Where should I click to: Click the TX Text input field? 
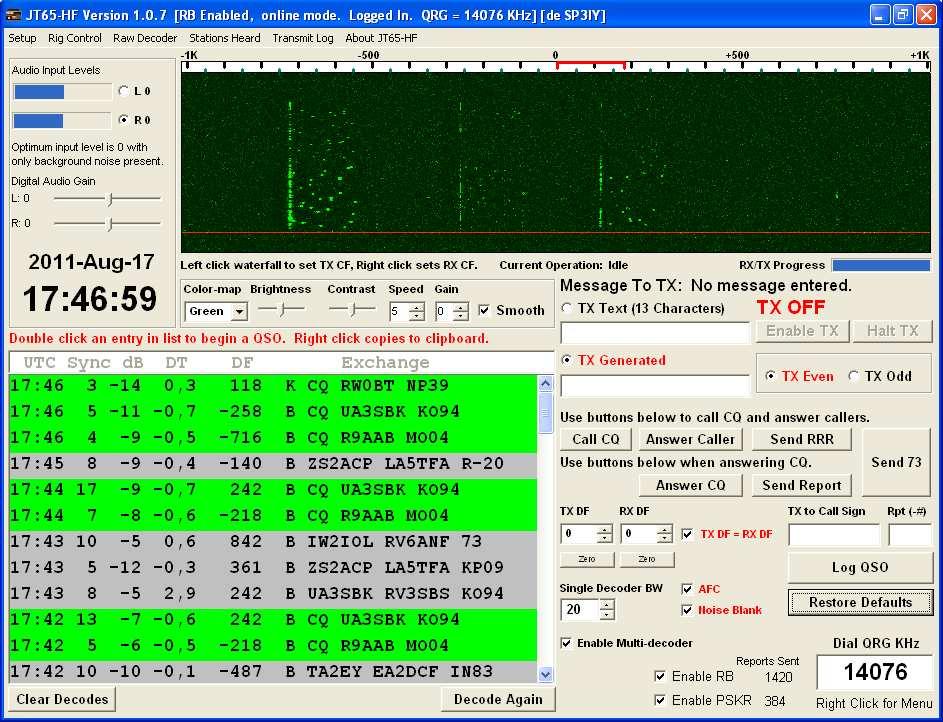click(x=655, y=332)
